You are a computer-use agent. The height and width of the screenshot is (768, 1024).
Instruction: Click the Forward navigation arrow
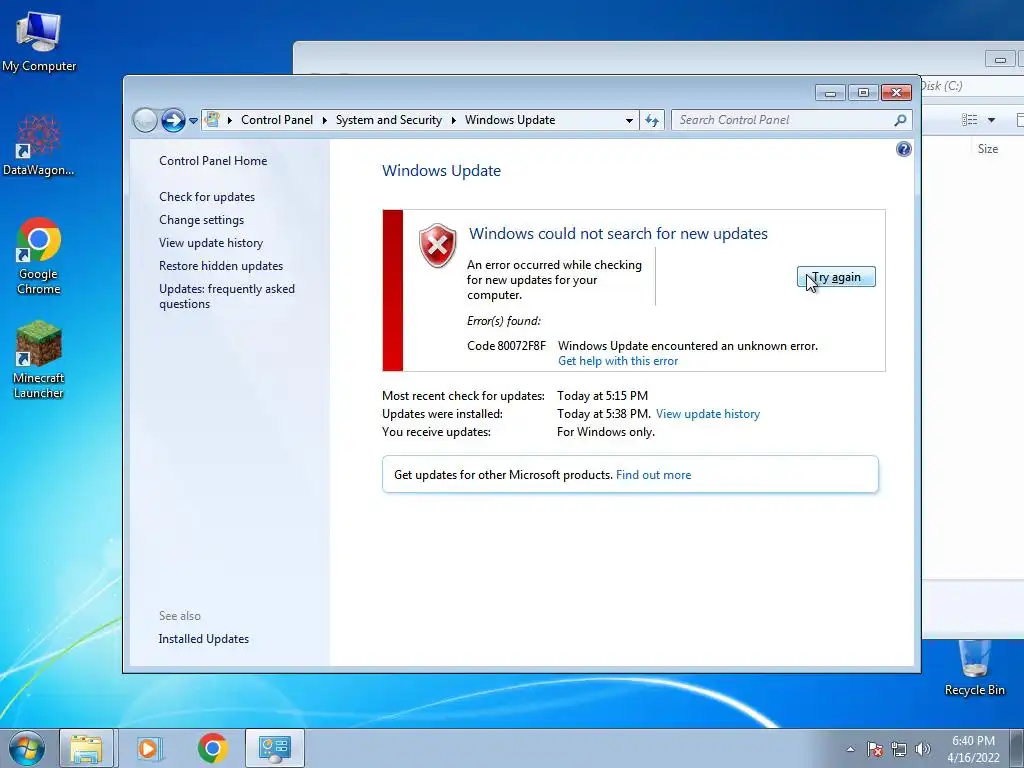[173, 120]
